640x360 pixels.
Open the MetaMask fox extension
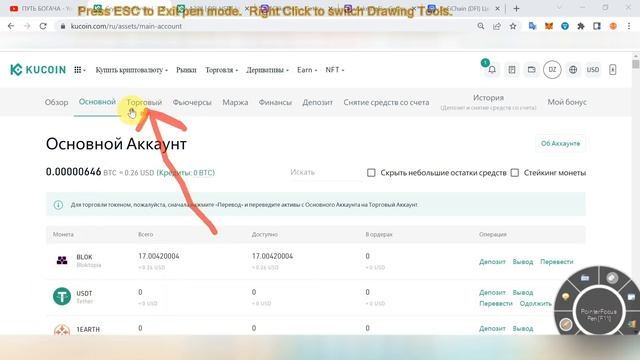click(549, 26)
